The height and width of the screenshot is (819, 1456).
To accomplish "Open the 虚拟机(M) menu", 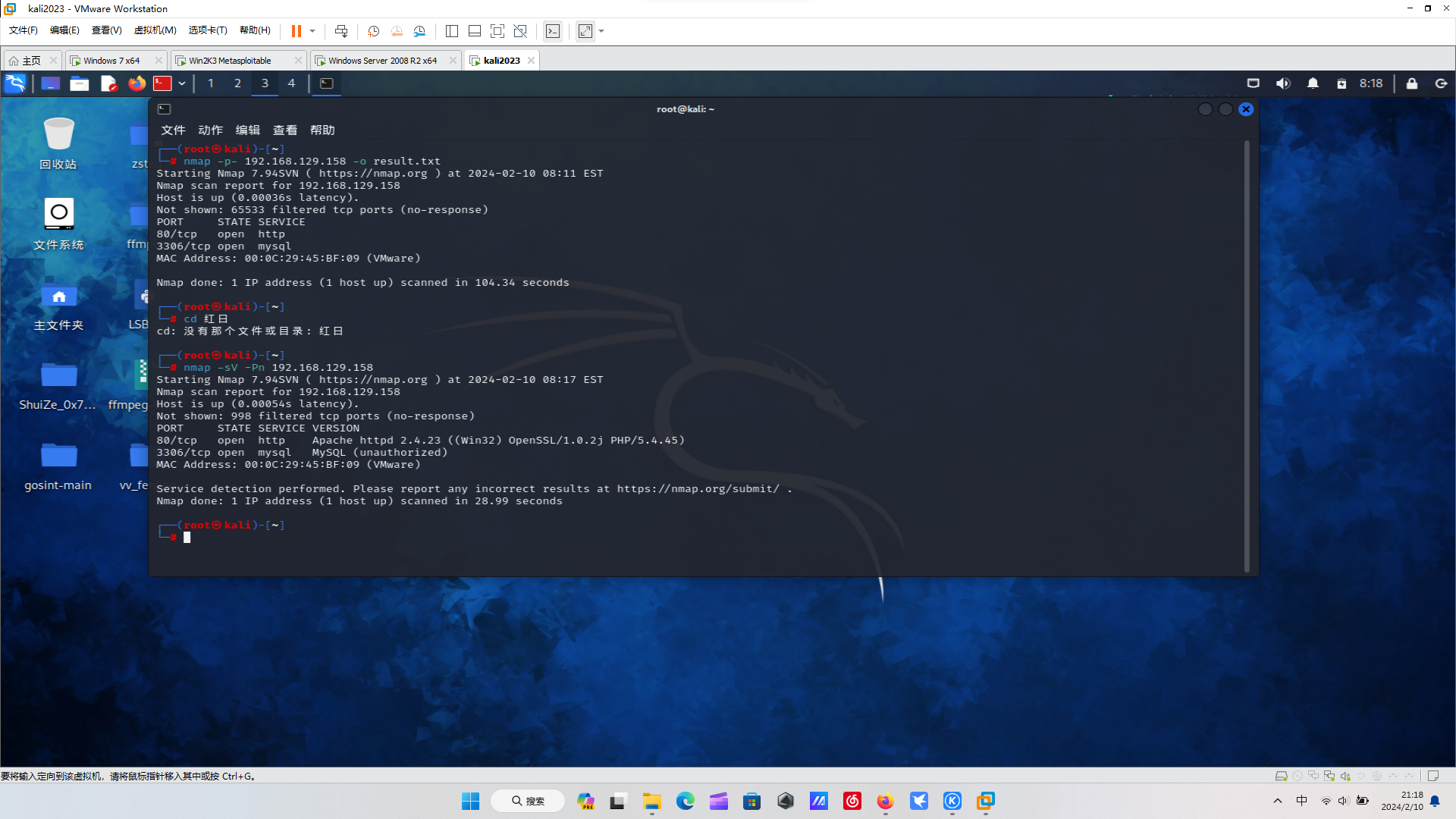I will (x=155, y=30).
